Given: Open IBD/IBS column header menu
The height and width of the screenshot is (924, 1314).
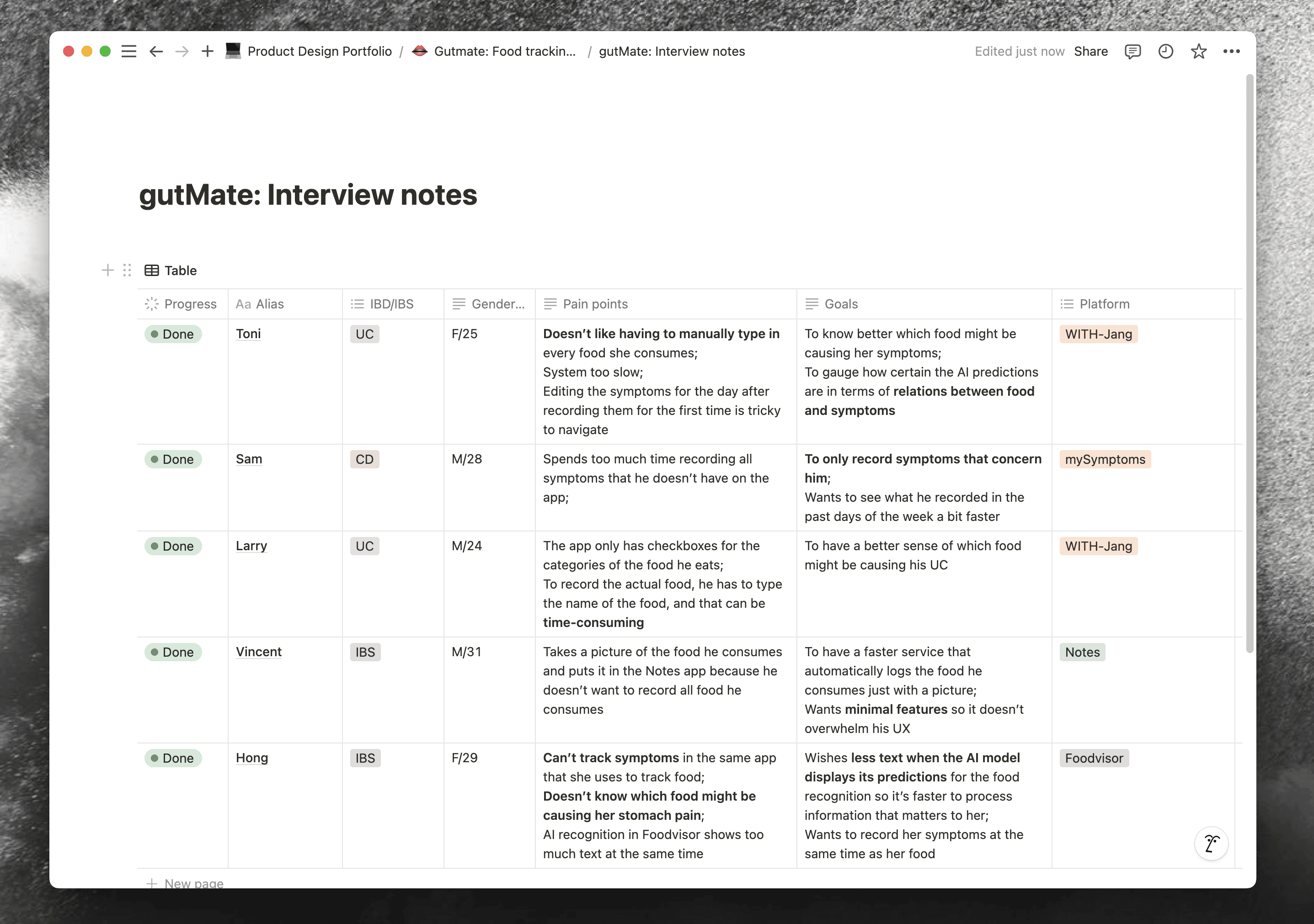Looking at the screenshot, I should tap(393, 304).
